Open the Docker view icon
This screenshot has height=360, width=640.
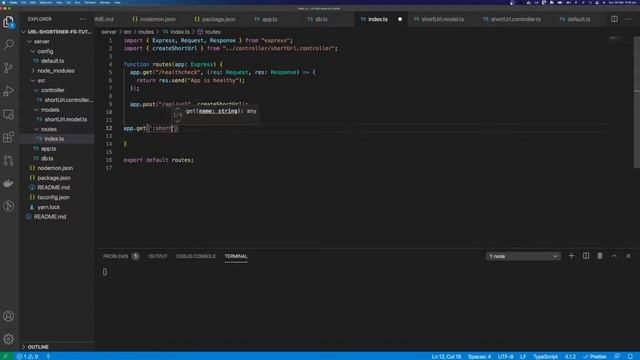pos(9,183)
